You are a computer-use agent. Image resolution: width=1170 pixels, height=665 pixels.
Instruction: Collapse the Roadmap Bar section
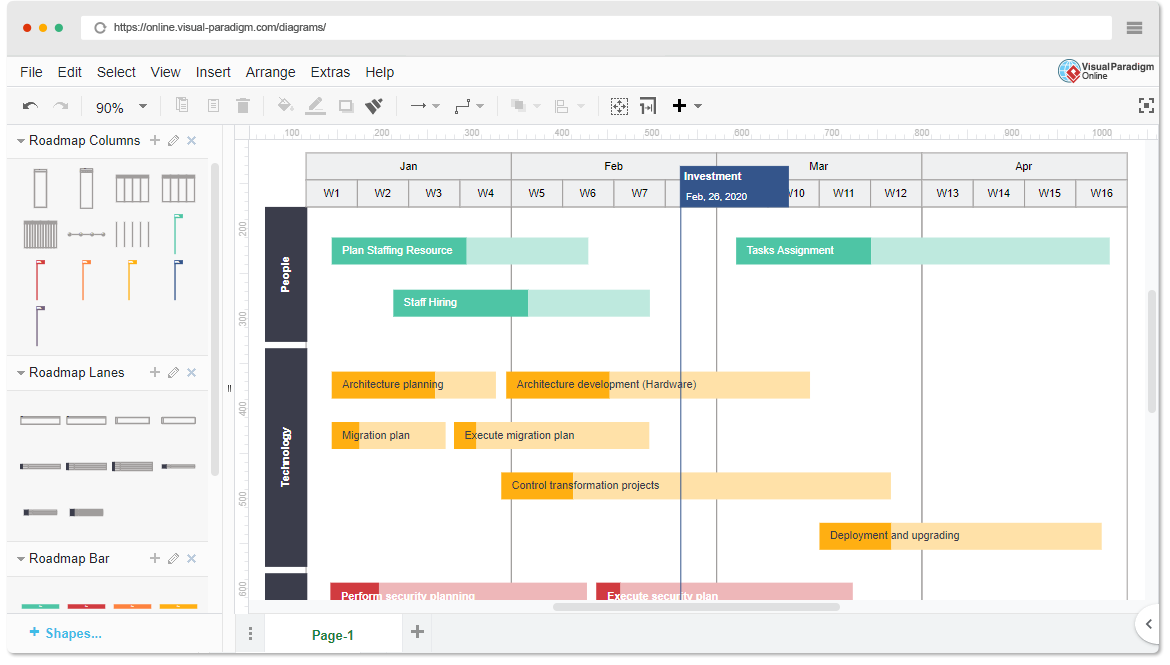(21, 559)
